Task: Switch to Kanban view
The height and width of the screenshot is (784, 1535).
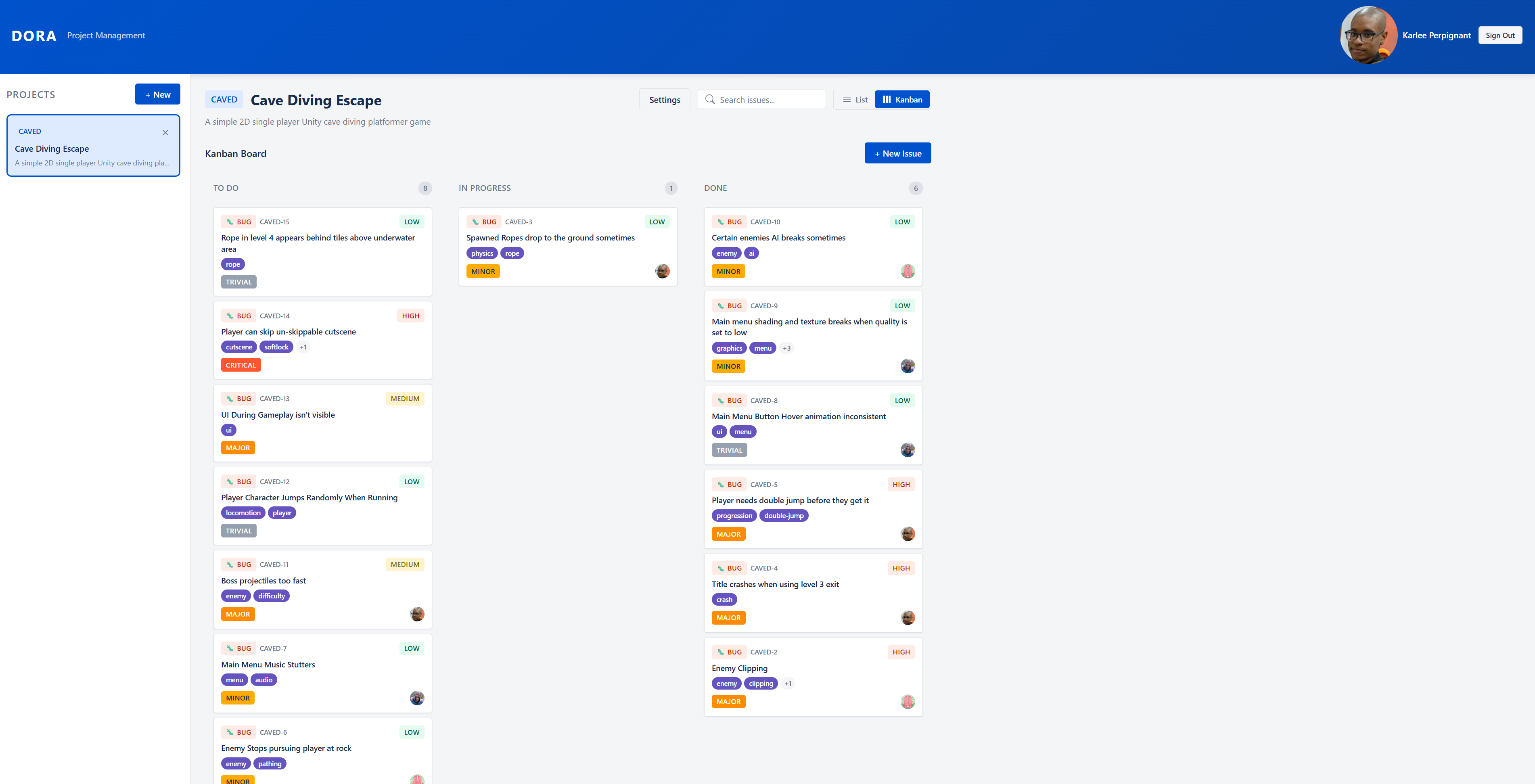Action: [x=902, y=100]
